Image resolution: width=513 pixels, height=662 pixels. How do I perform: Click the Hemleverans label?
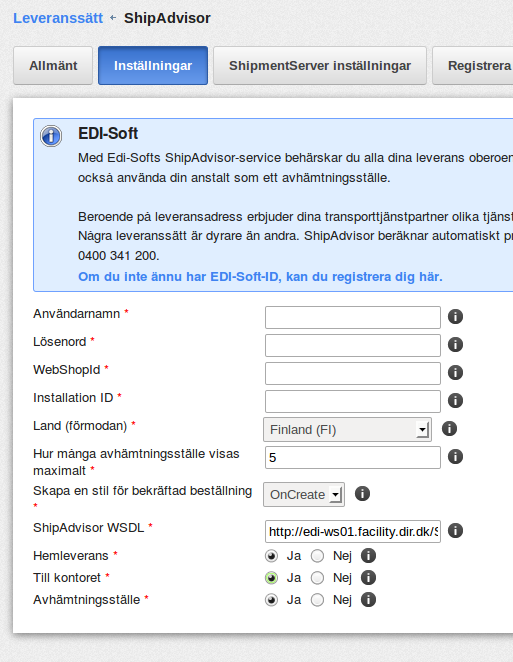71,556
